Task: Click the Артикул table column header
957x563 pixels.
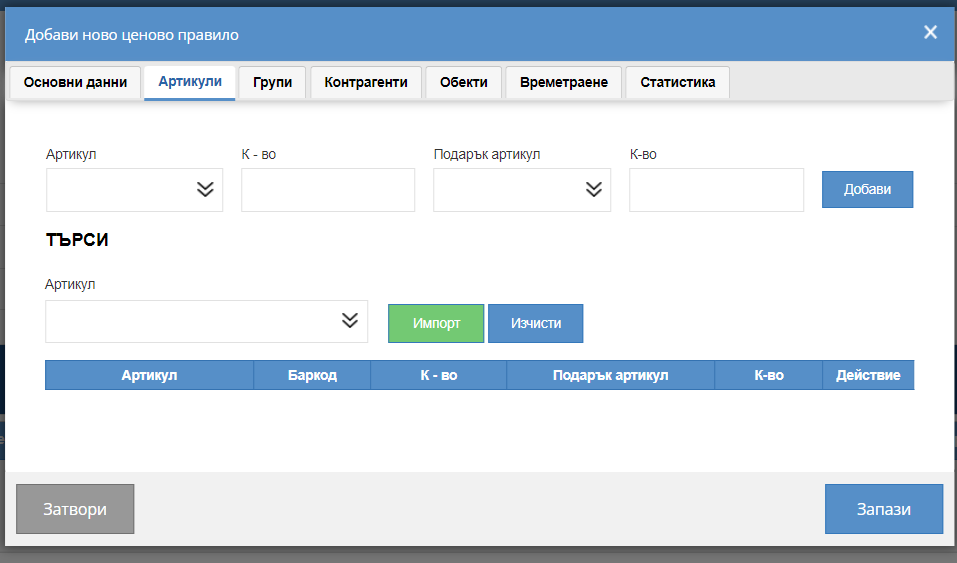Action: tap(149, 375)
